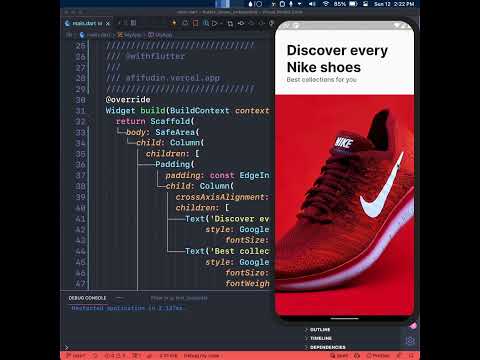Tap the red Nike shoe image in emulator
This screenshot has width=480, height=360.
pyautogui.click(x=344, y=204)
